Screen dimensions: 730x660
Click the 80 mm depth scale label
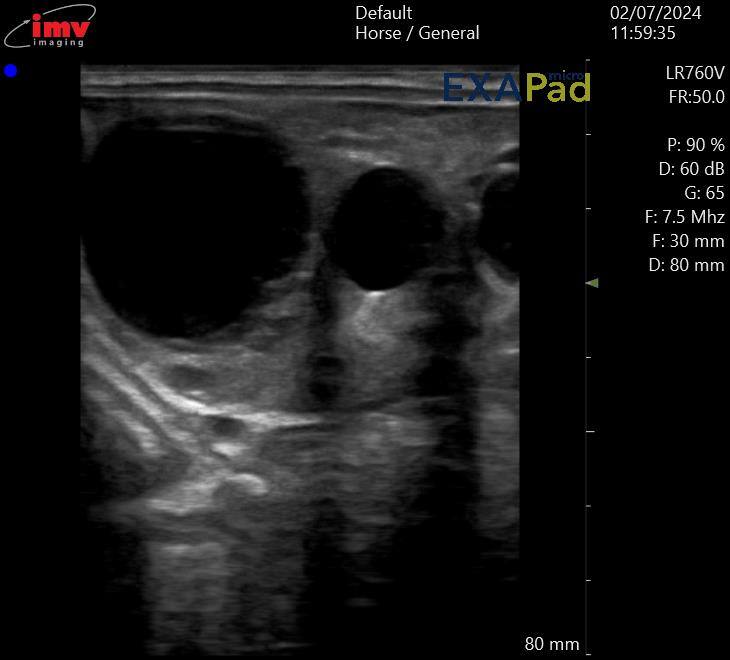pos(551,643)
